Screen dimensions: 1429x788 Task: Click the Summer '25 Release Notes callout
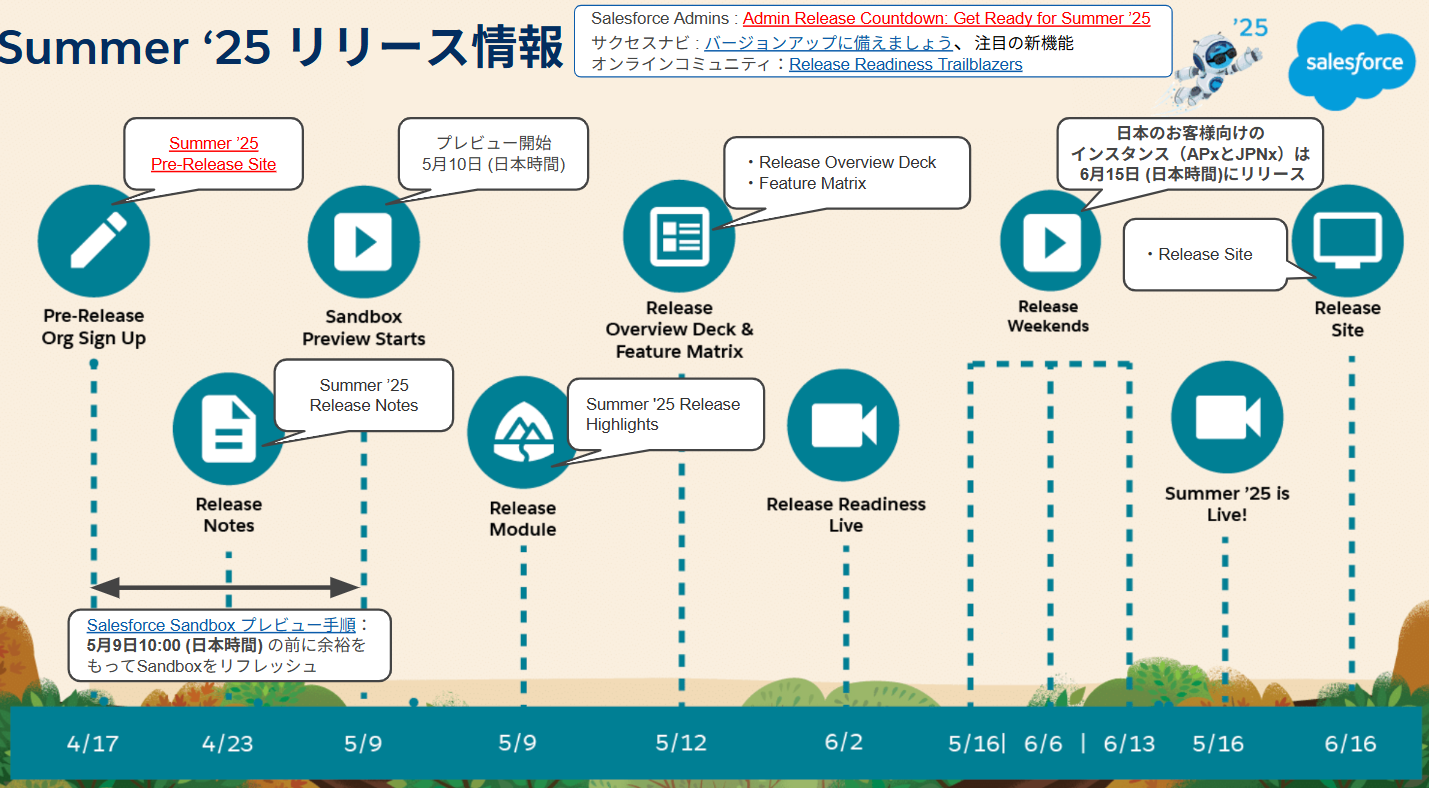[364, 395]
